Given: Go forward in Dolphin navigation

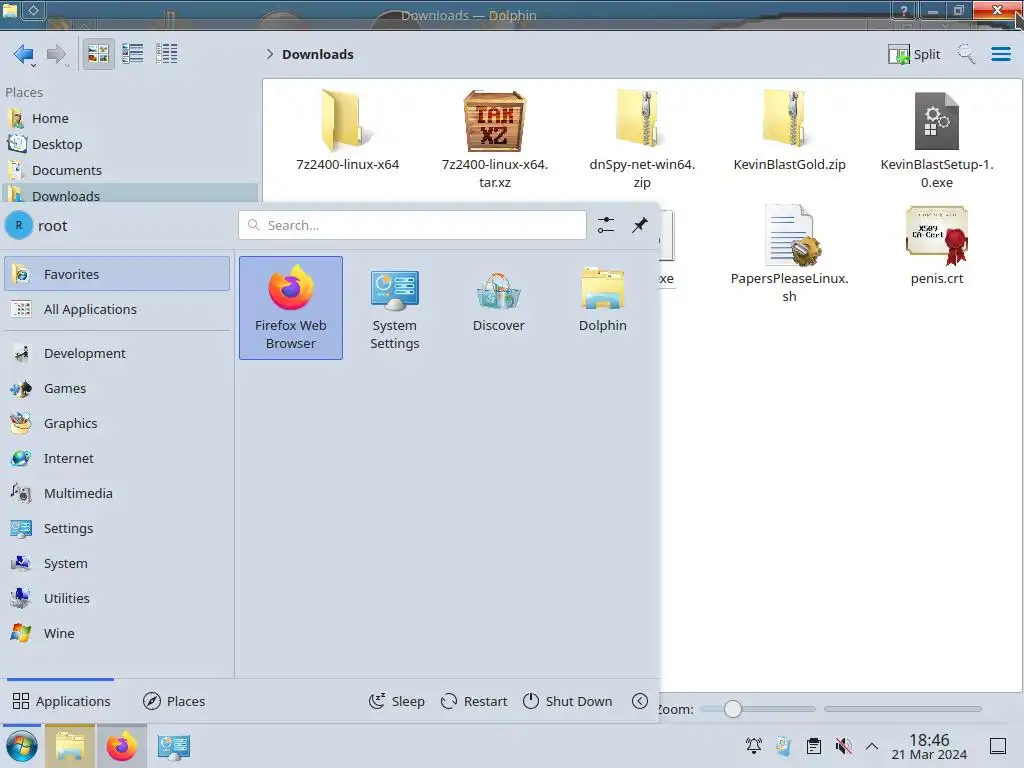Looking at the screenshot, I should [x=57, y=54].
